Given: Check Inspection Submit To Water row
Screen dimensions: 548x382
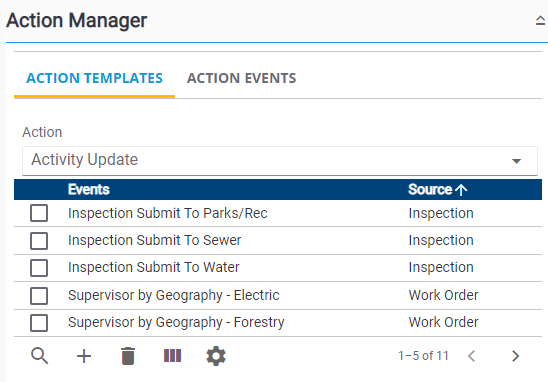Looking at the screenshot, I should [x=39, y=268].
